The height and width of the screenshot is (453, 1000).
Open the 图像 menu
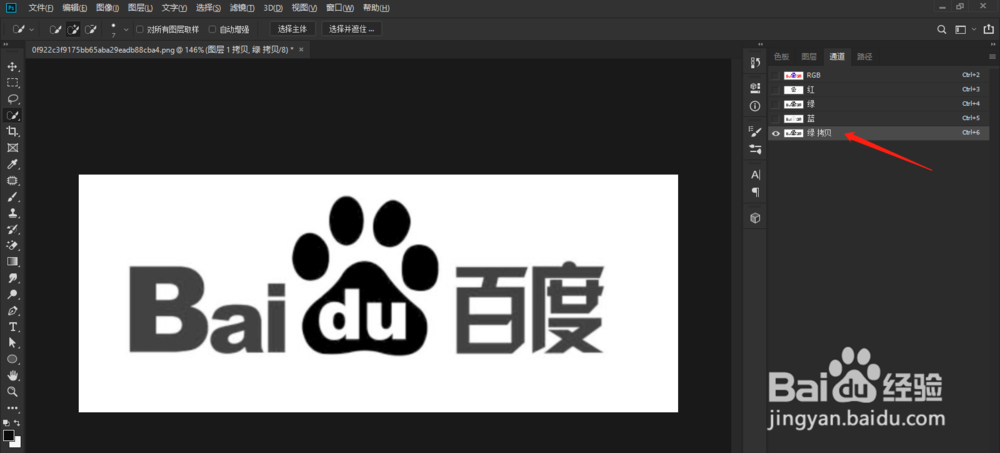pyautogui.click(x=107, y=8)
